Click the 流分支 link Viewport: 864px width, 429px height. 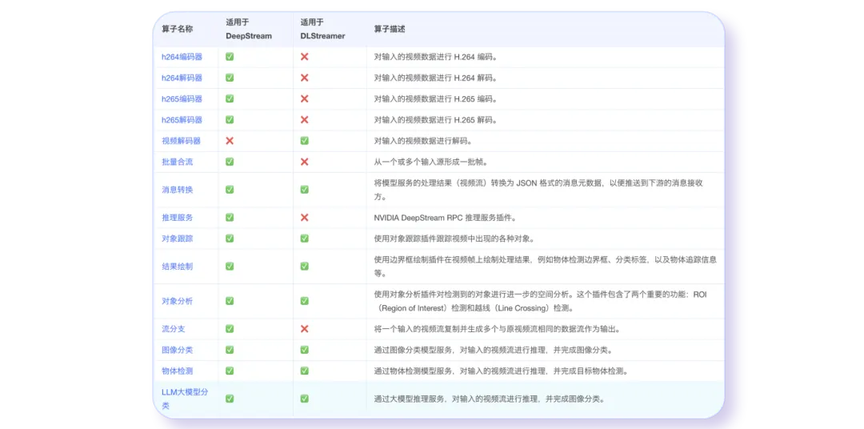point(174,328)
